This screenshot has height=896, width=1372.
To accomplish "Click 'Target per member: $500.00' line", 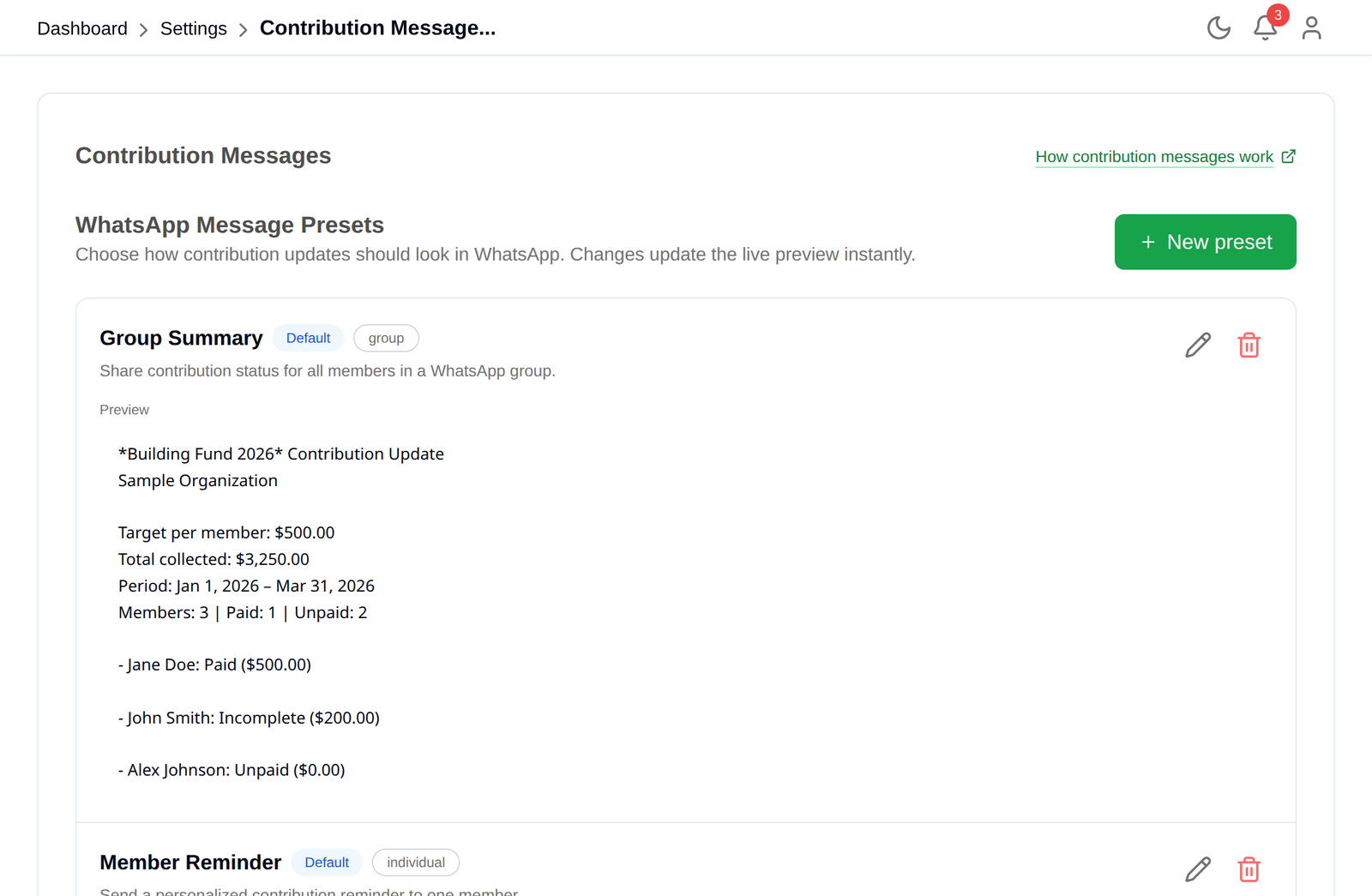I will (x=226, y=532).
